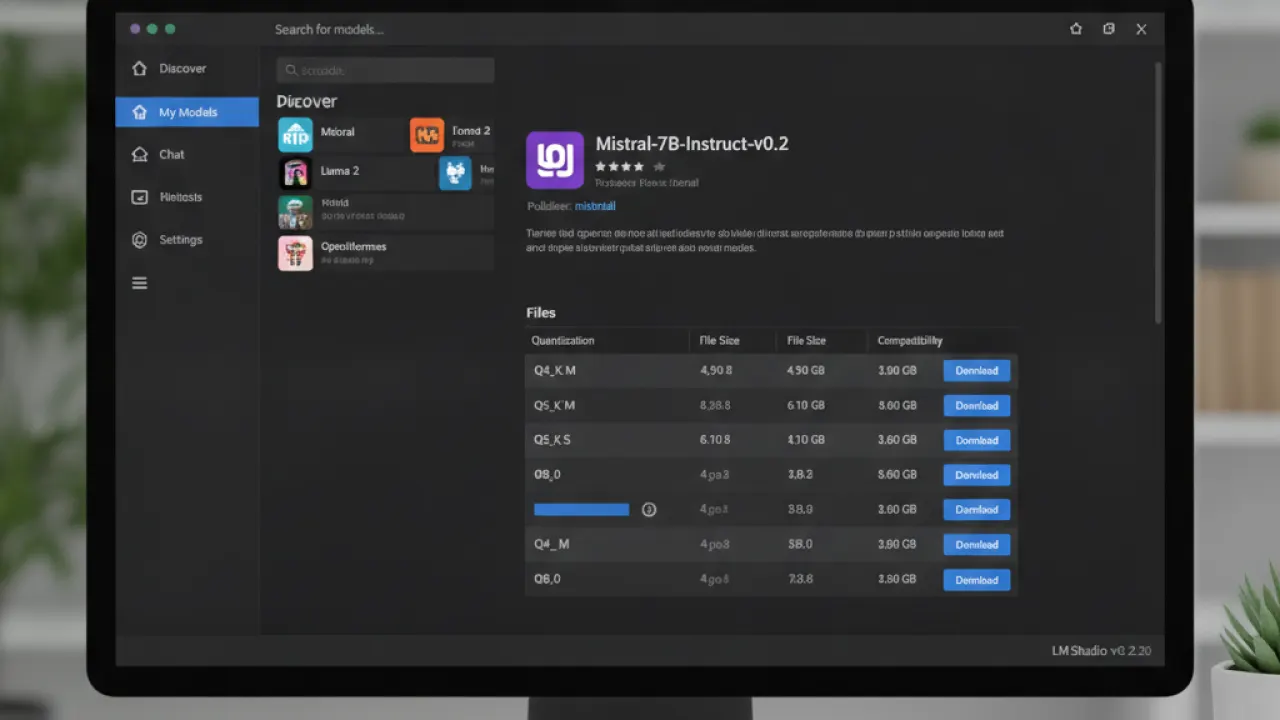Click the window icon beside the close X
The height and width of the screenshot is (720, 1280).
1109,29
